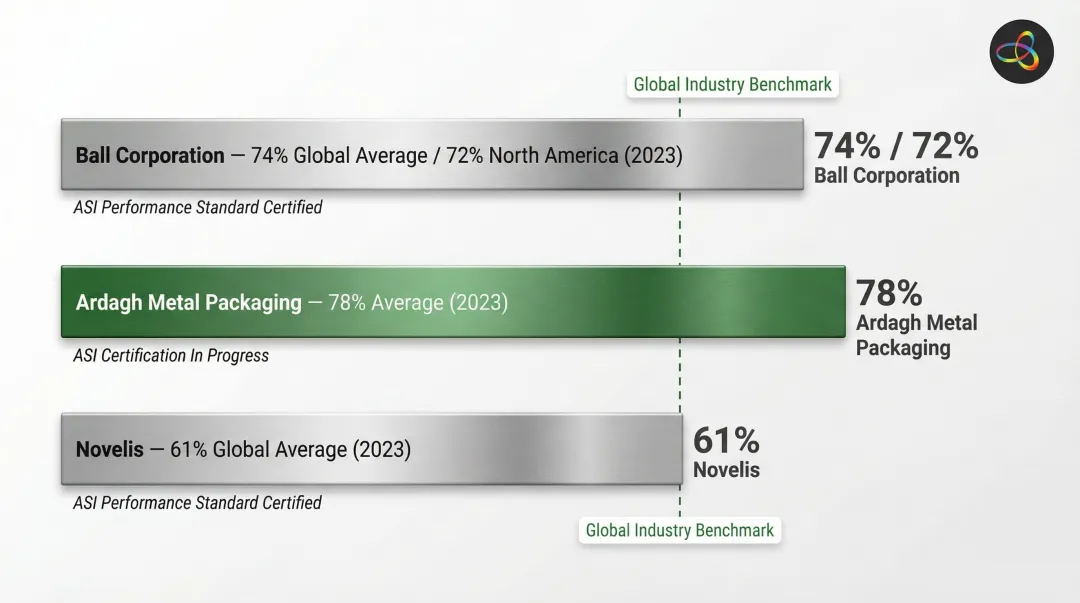
Task: Click the 'Novelis' label beside 61%
Action: (x=726, y=470)
